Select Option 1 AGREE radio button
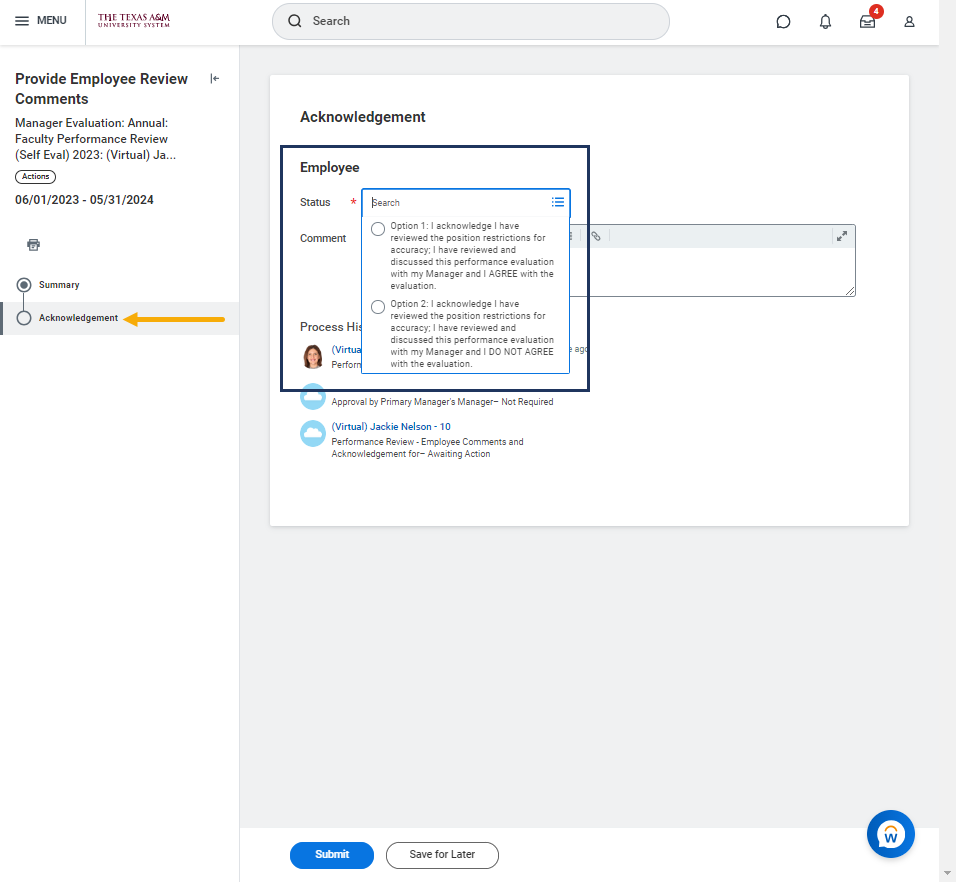Screen dimensions: 956x882 (x=378, y=229)
